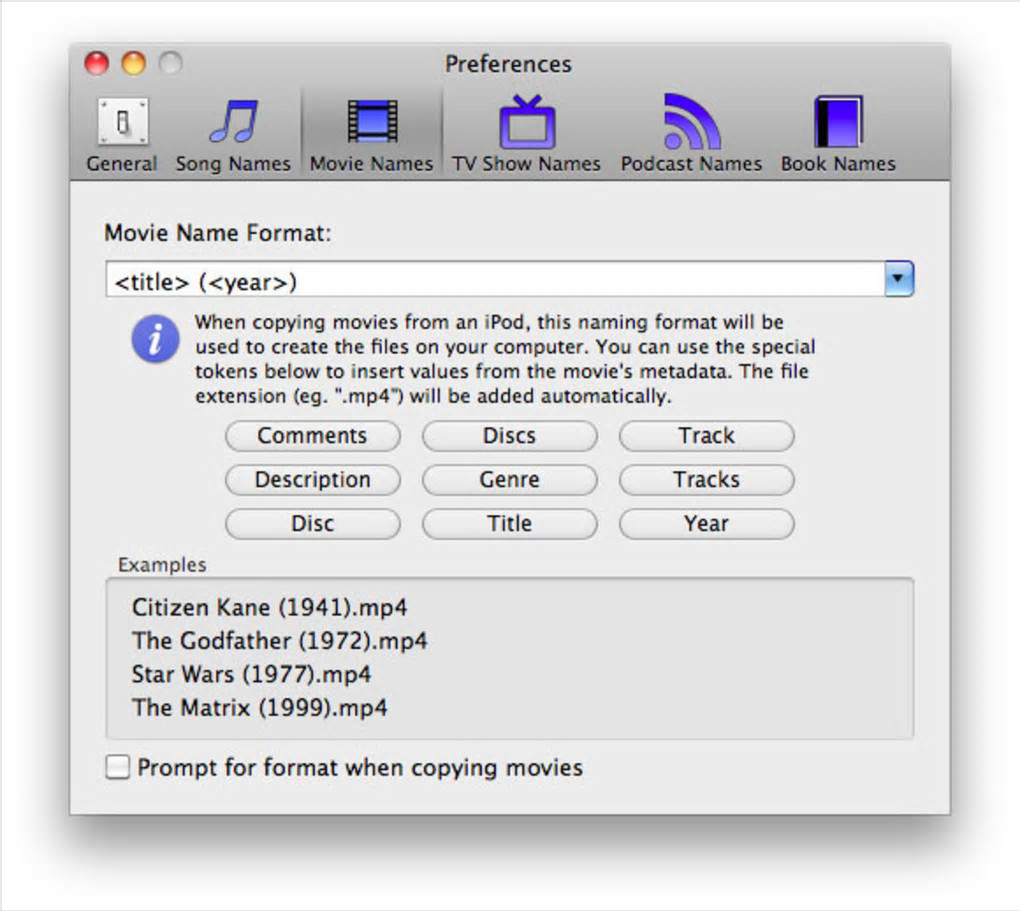This screenshot has height=911, width=1020.
Task: Click the blue info icon
Action: (x=155, y=339)
